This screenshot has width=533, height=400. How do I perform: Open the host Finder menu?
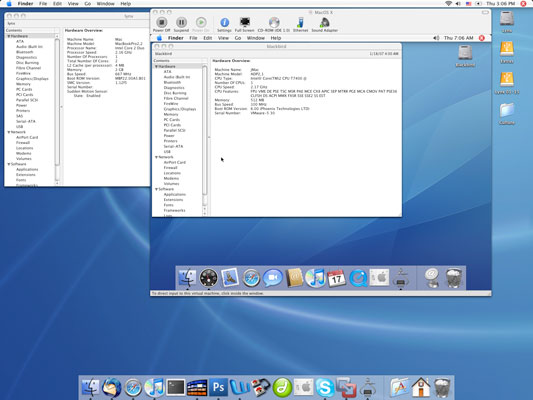[25, 3]
